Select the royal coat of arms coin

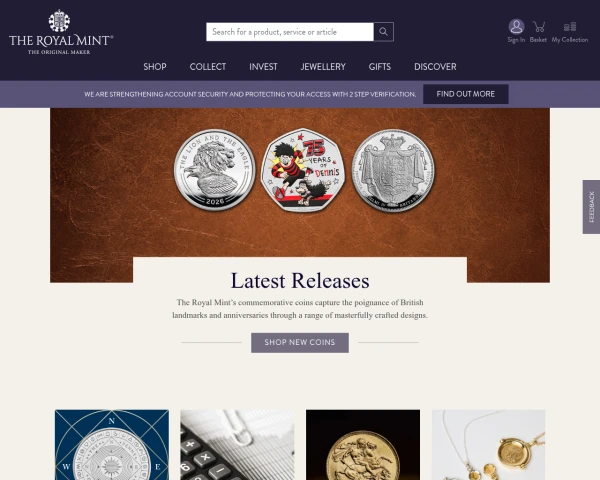tap(393, 170)
